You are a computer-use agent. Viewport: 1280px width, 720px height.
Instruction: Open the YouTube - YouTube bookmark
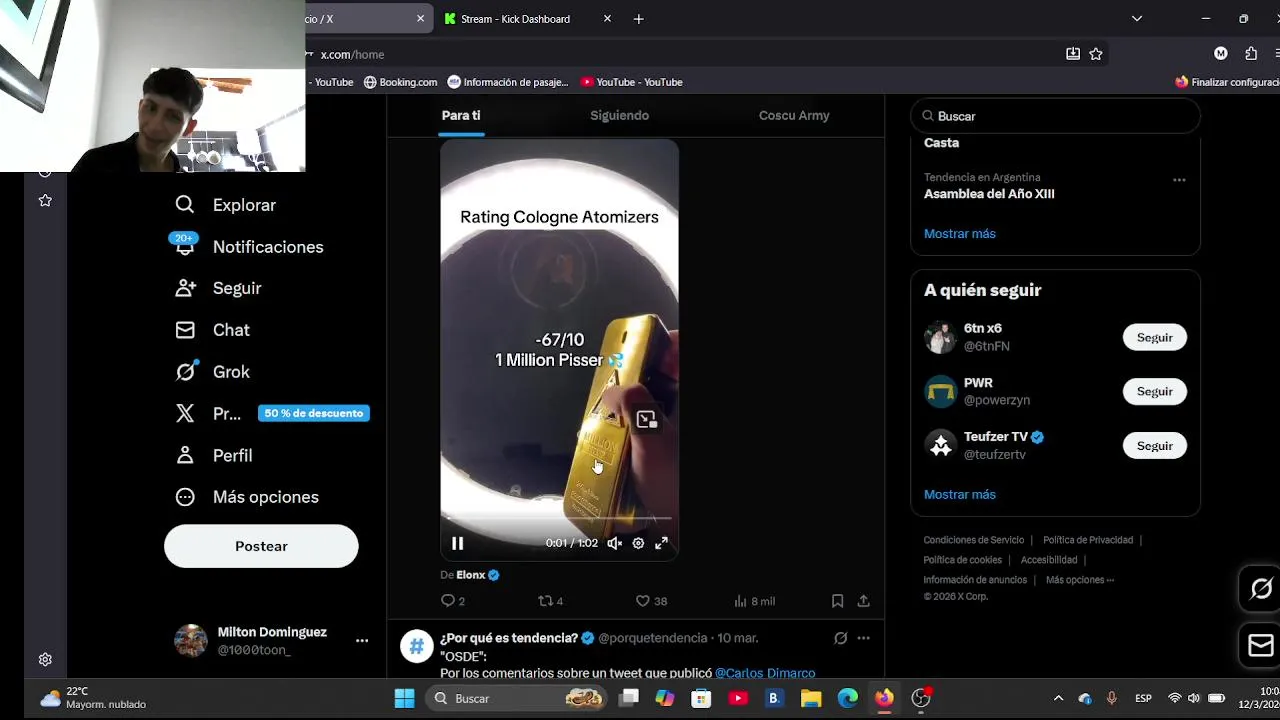click(632, 82)
